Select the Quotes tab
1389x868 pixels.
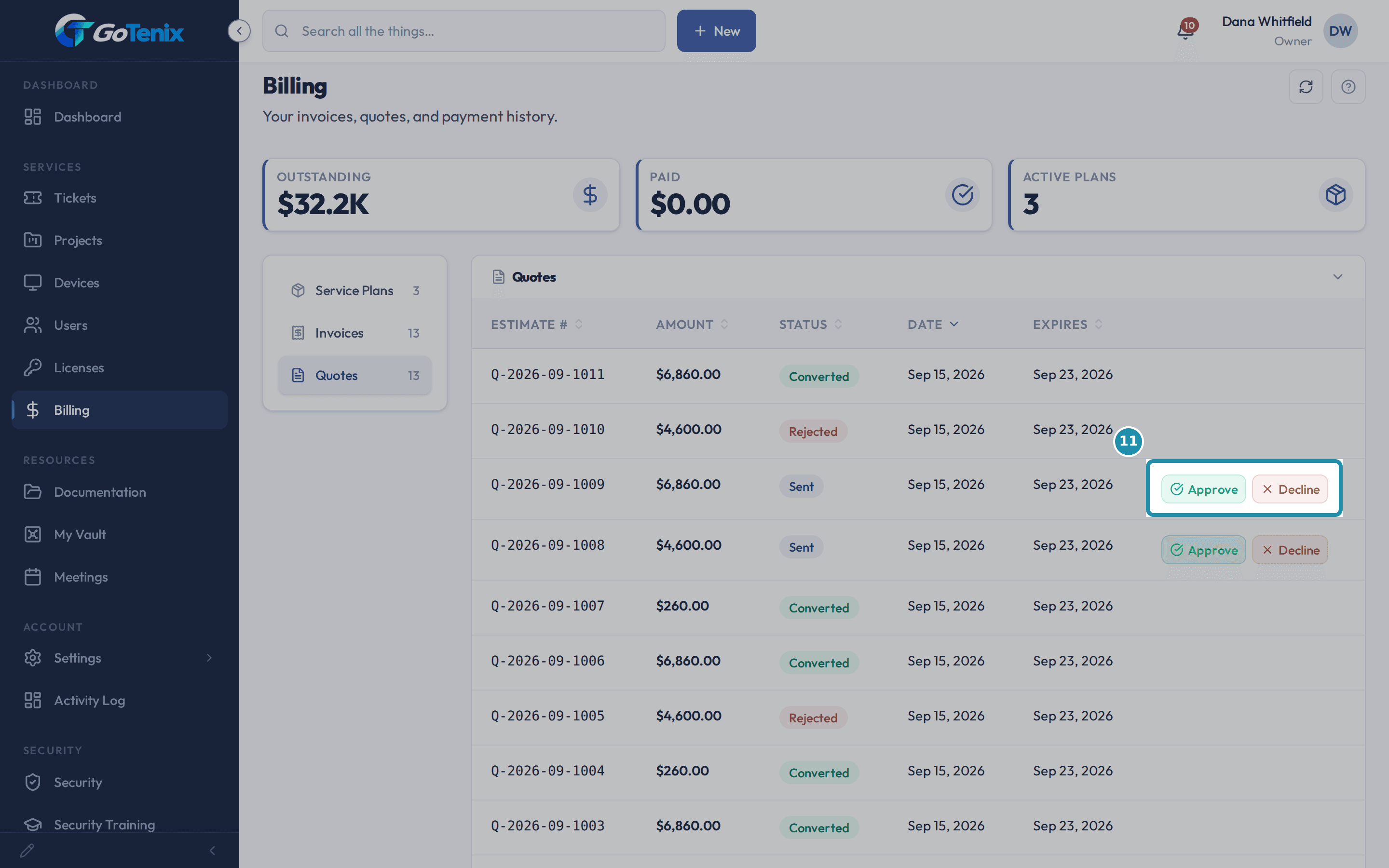[x=354, y=376]
